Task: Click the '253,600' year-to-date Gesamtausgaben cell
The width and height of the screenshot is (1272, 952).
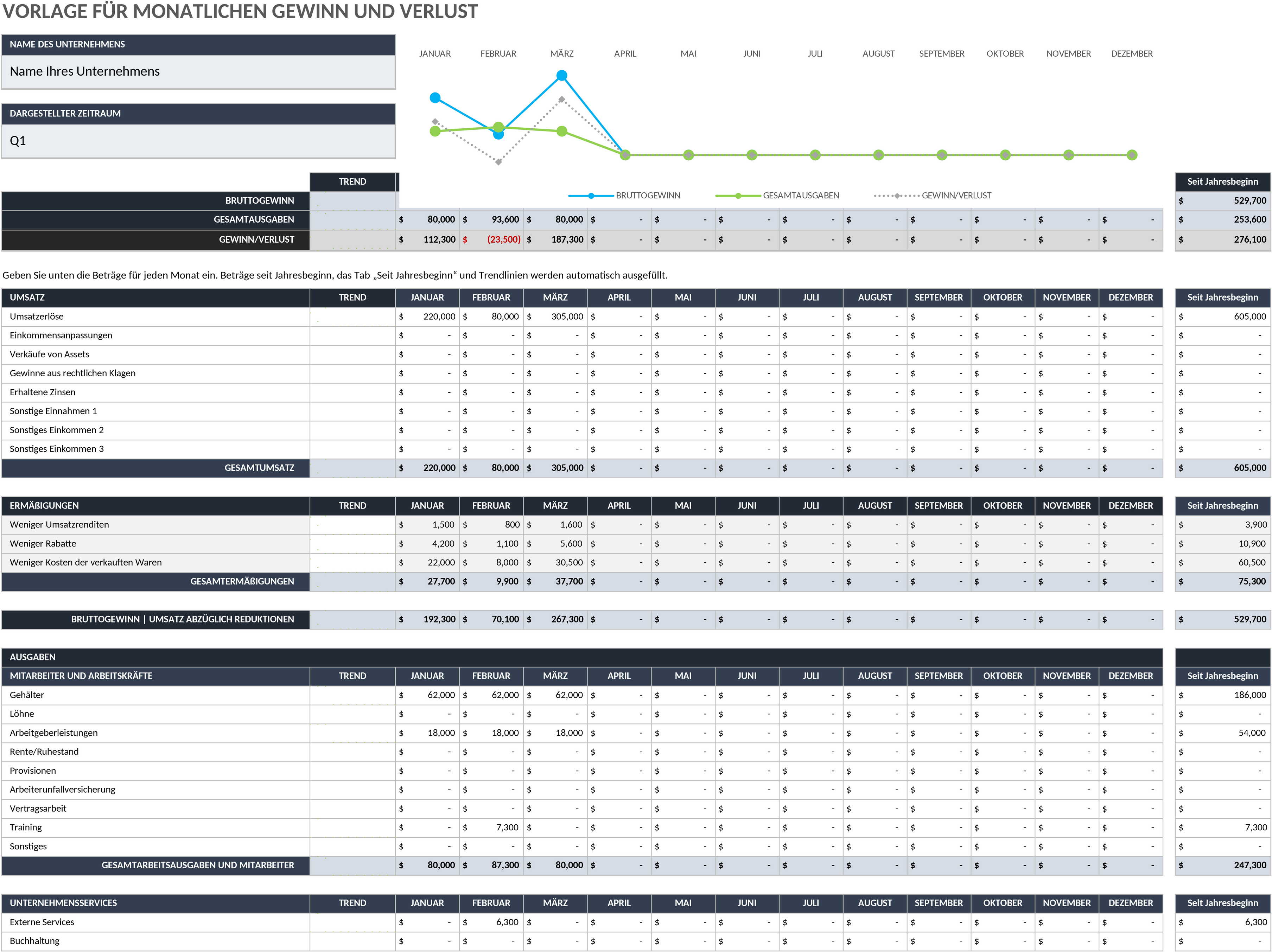Action: click(x=1222, y=219)
